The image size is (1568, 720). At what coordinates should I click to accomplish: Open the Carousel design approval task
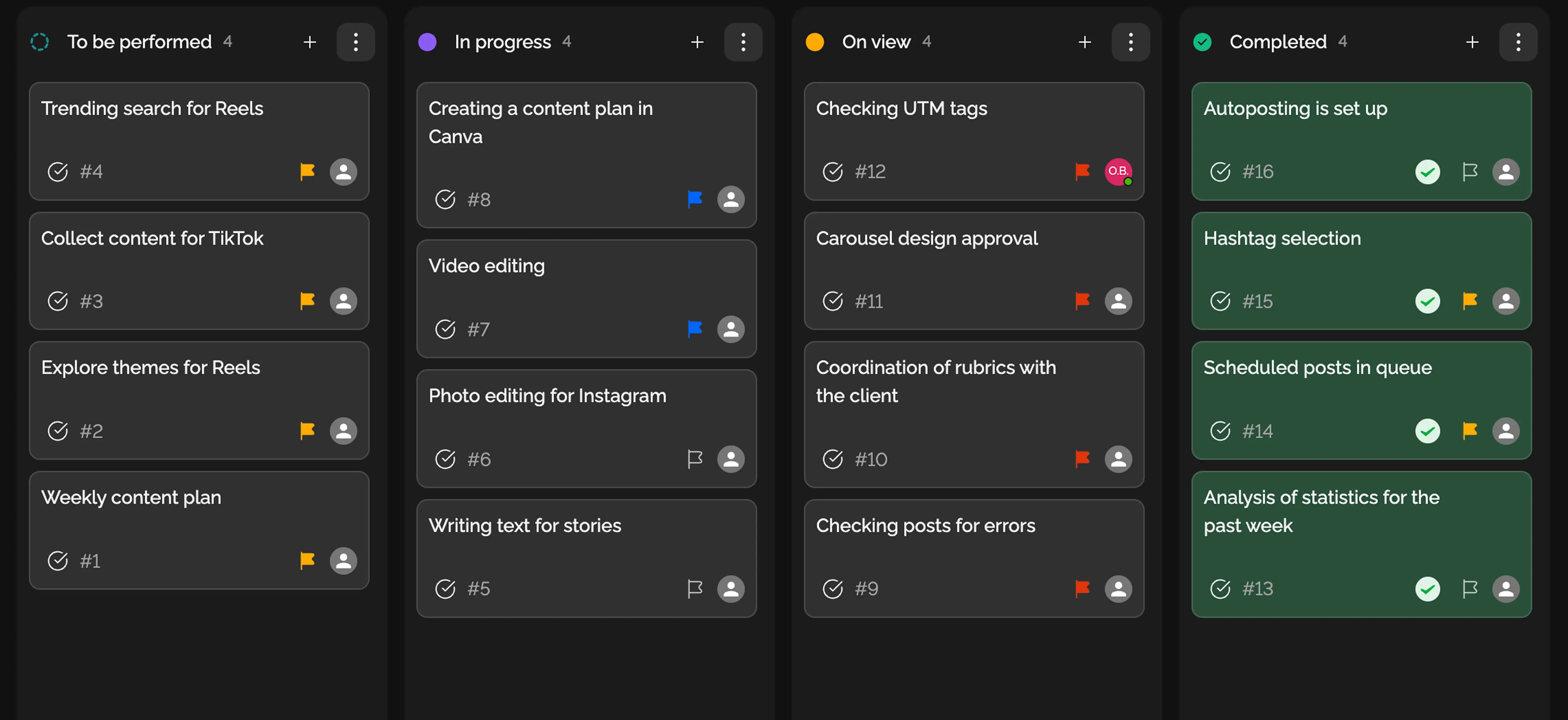926,239
